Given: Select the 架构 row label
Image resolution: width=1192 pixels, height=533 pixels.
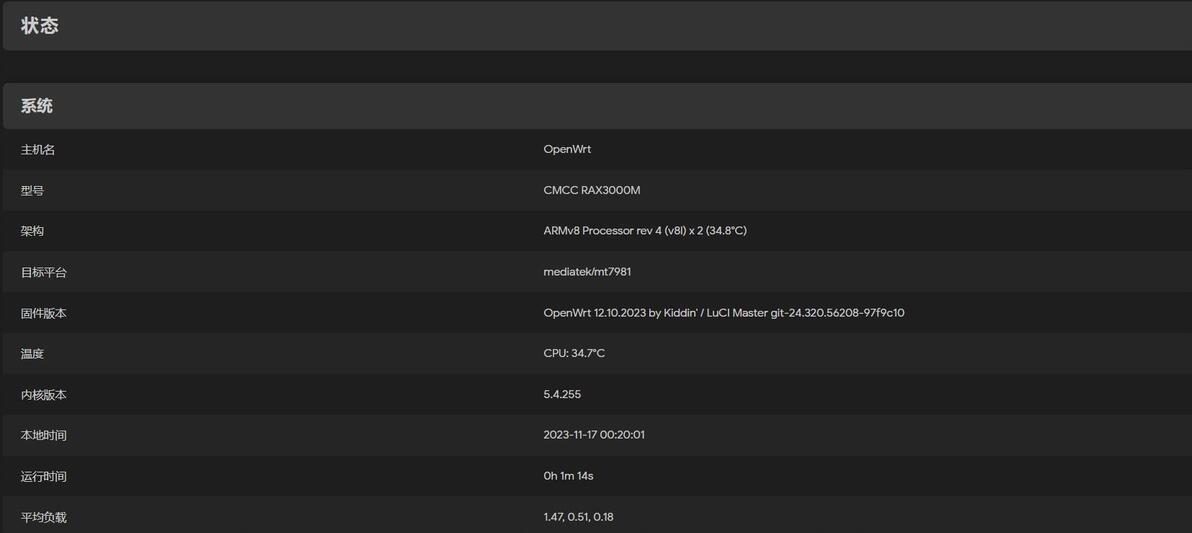Looking at the screenshot, I should (x=32, y=231).
